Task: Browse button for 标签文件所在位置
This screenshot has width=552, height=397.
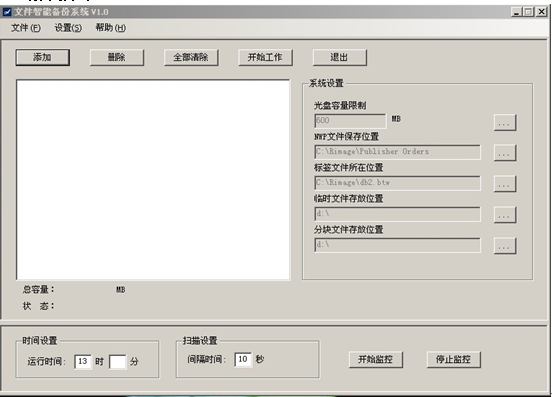Action: 505,184
